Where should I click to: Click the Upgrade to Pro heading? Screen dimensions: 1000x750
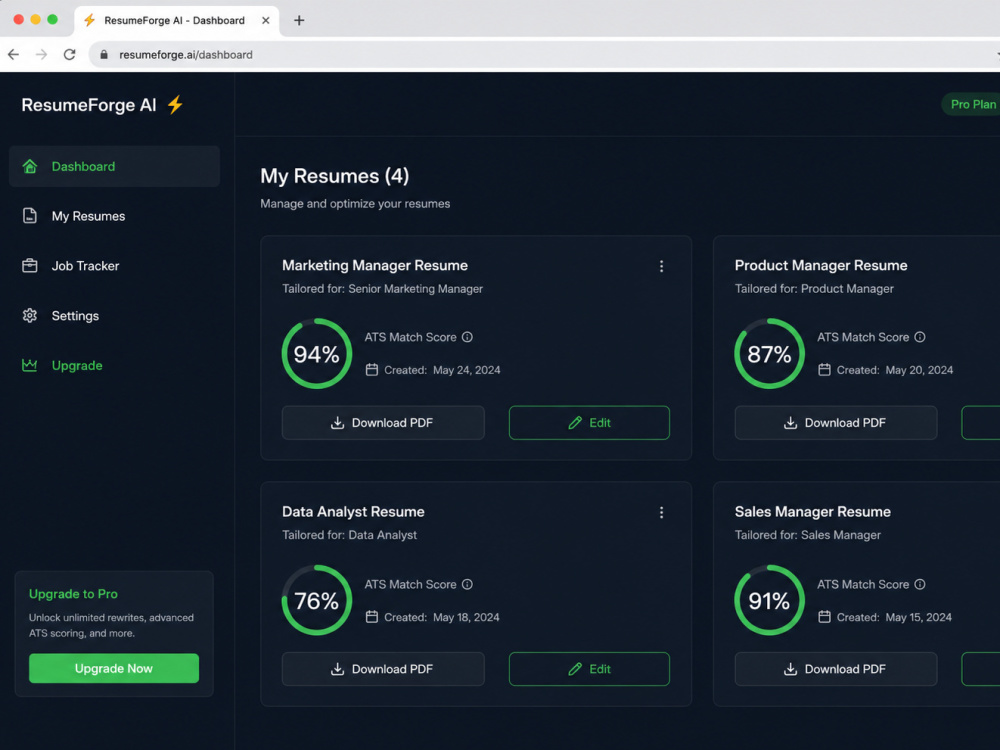coord(73,594)
